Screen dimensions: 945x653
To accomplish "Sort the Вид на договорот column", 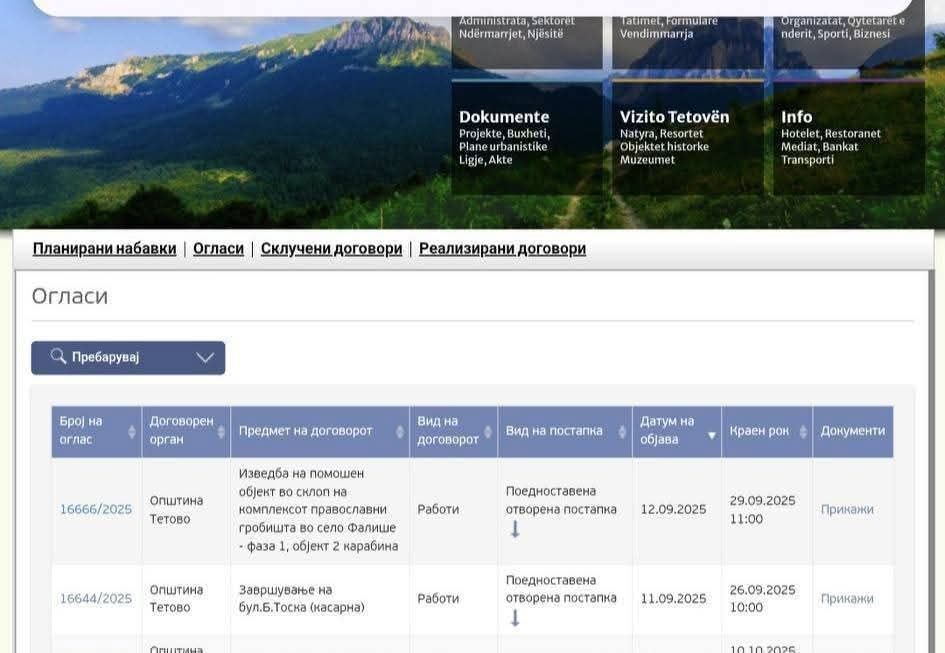I will (488, 431).
